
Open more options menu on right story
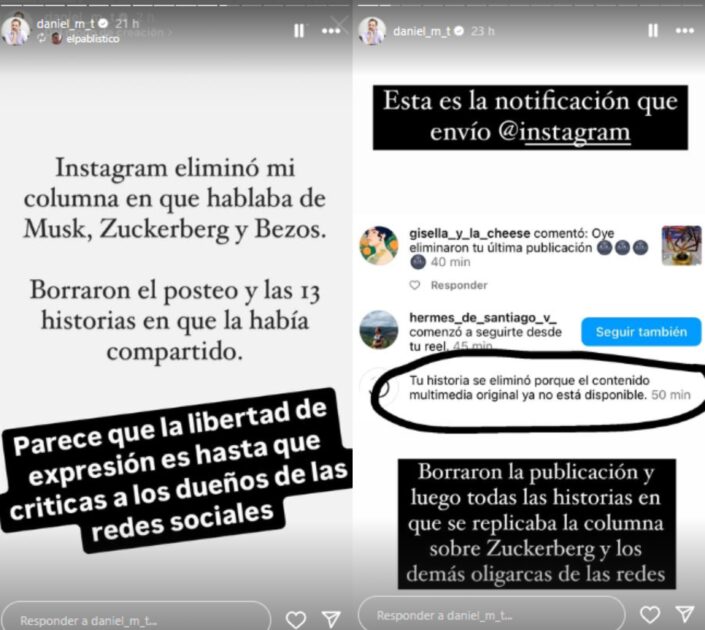[x=685, y=30]
